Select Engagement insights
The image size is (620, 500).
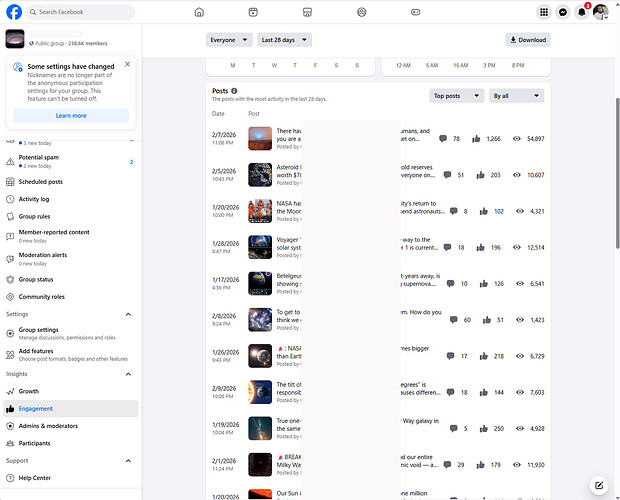pos(71,409)
